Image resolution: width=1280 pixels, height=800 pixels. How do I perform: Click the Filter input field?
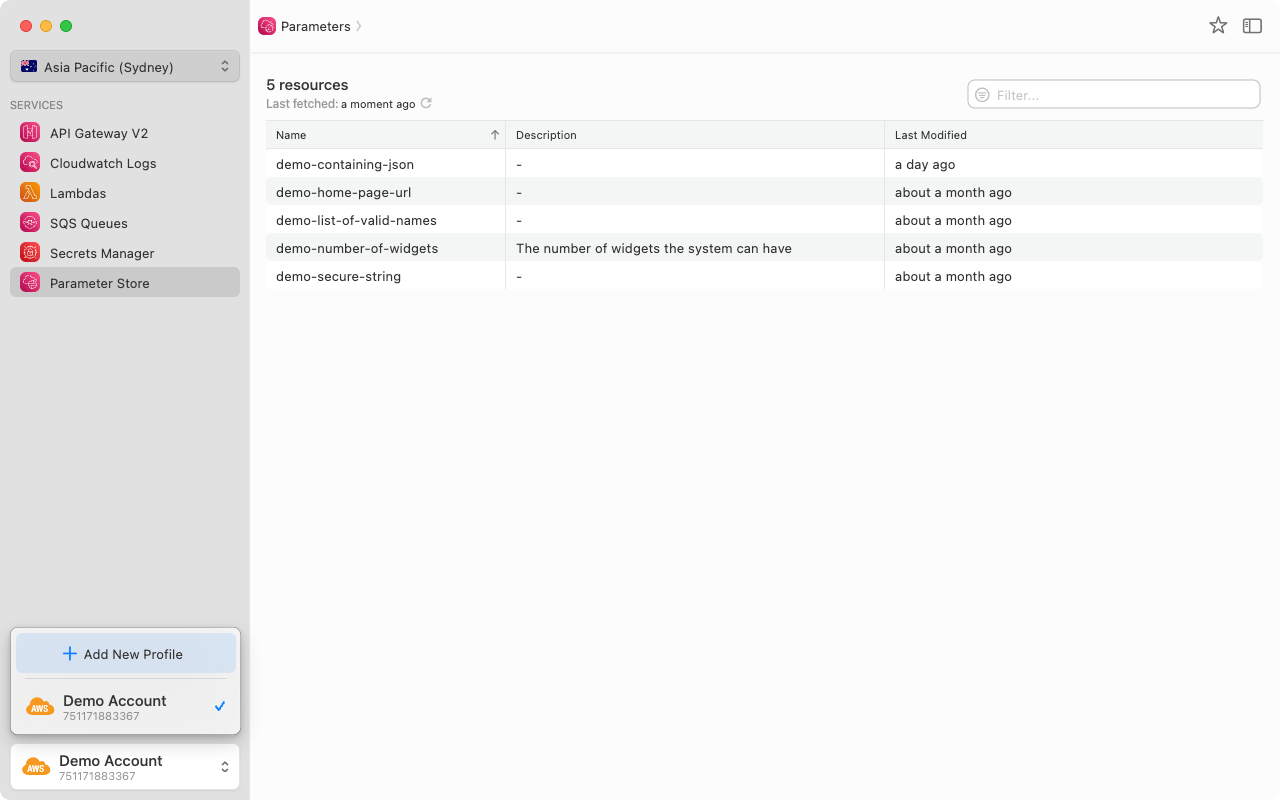pyautogui.click(x=1114, y=94)
